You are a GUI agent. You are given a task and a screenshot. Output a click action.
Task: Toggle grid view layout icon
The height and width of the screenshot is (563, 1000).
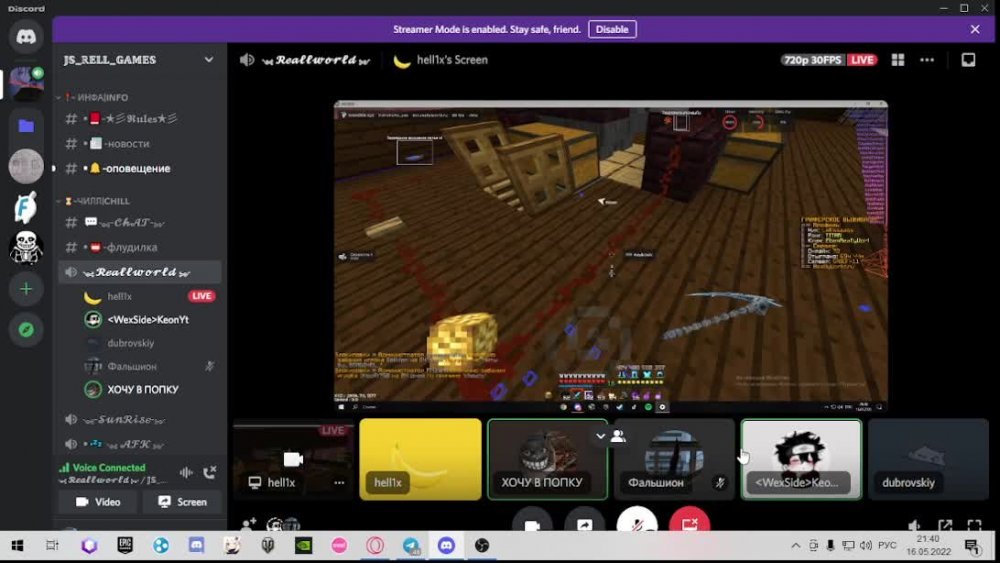(x=897, y=60)
